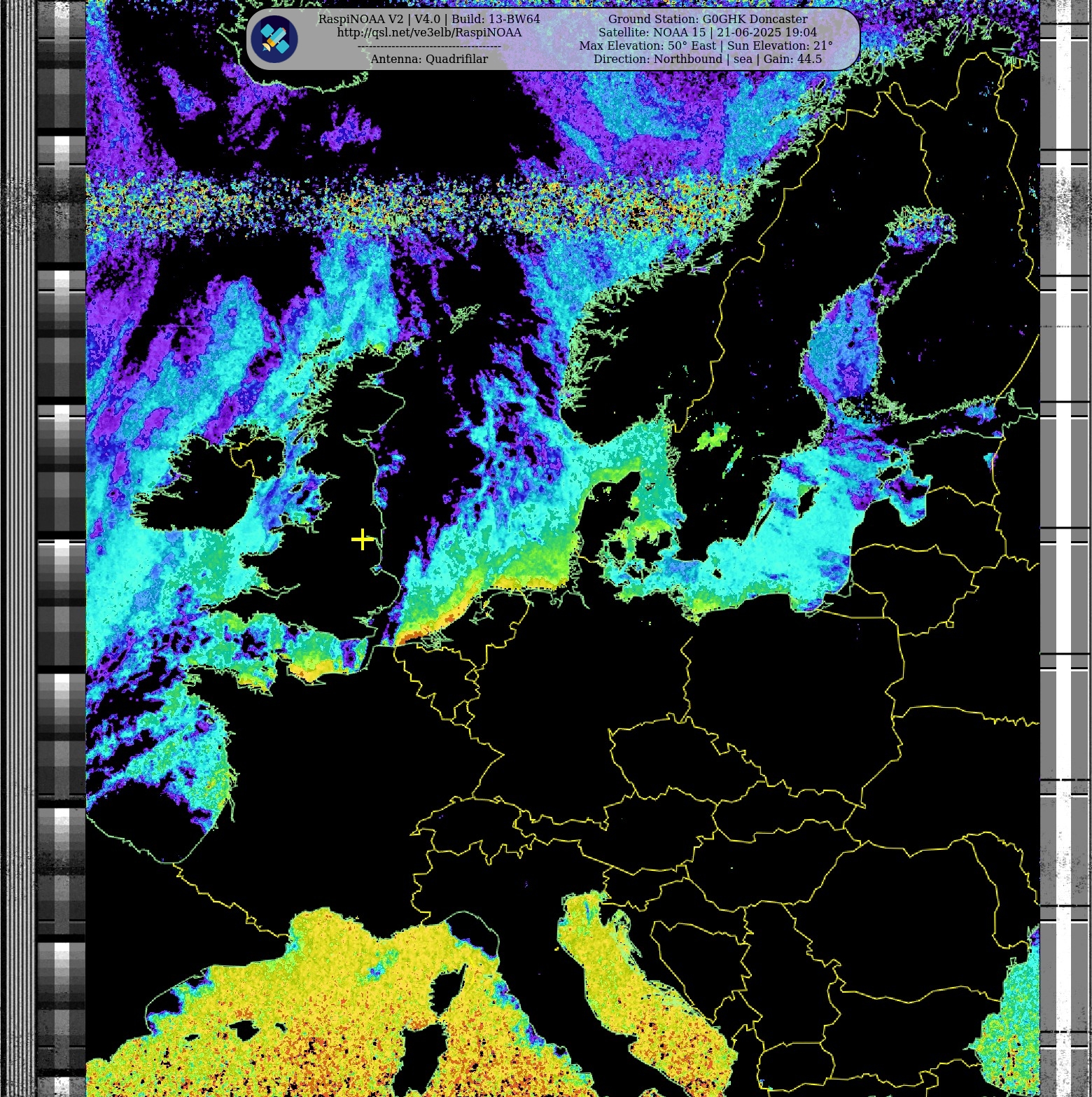Select the 'Build: 13-BW64' text
The image size is (1092, 1097).
496,19
